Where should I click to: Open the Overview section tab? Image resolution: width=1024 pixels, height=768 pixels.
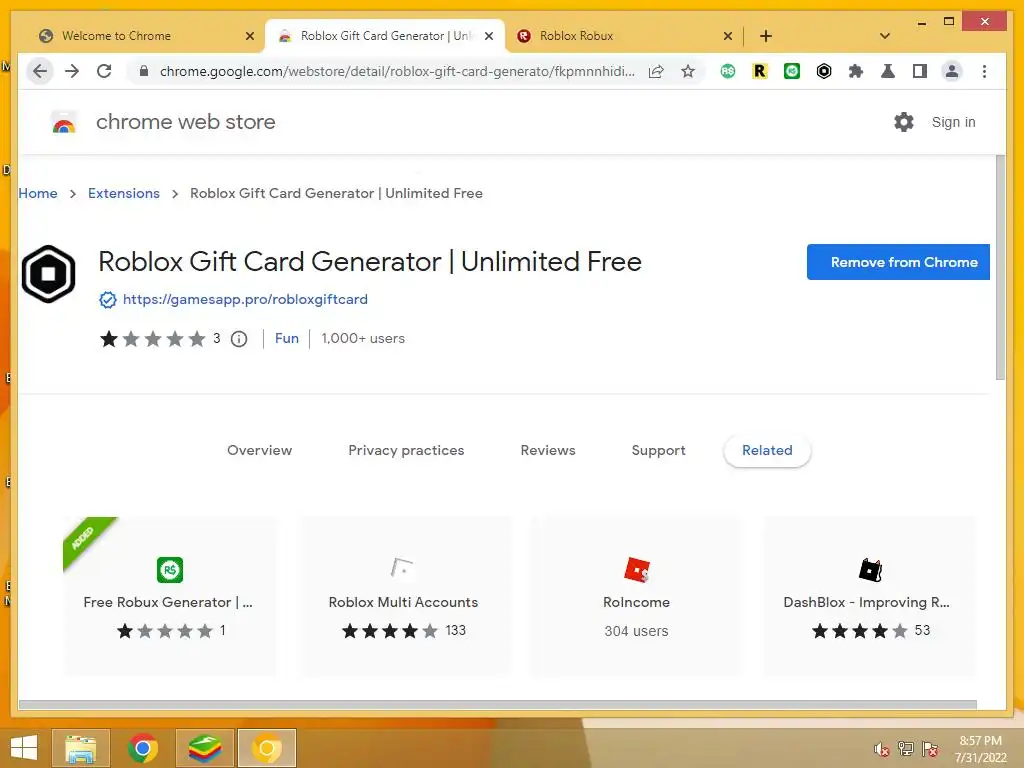[x=259, y=451]
